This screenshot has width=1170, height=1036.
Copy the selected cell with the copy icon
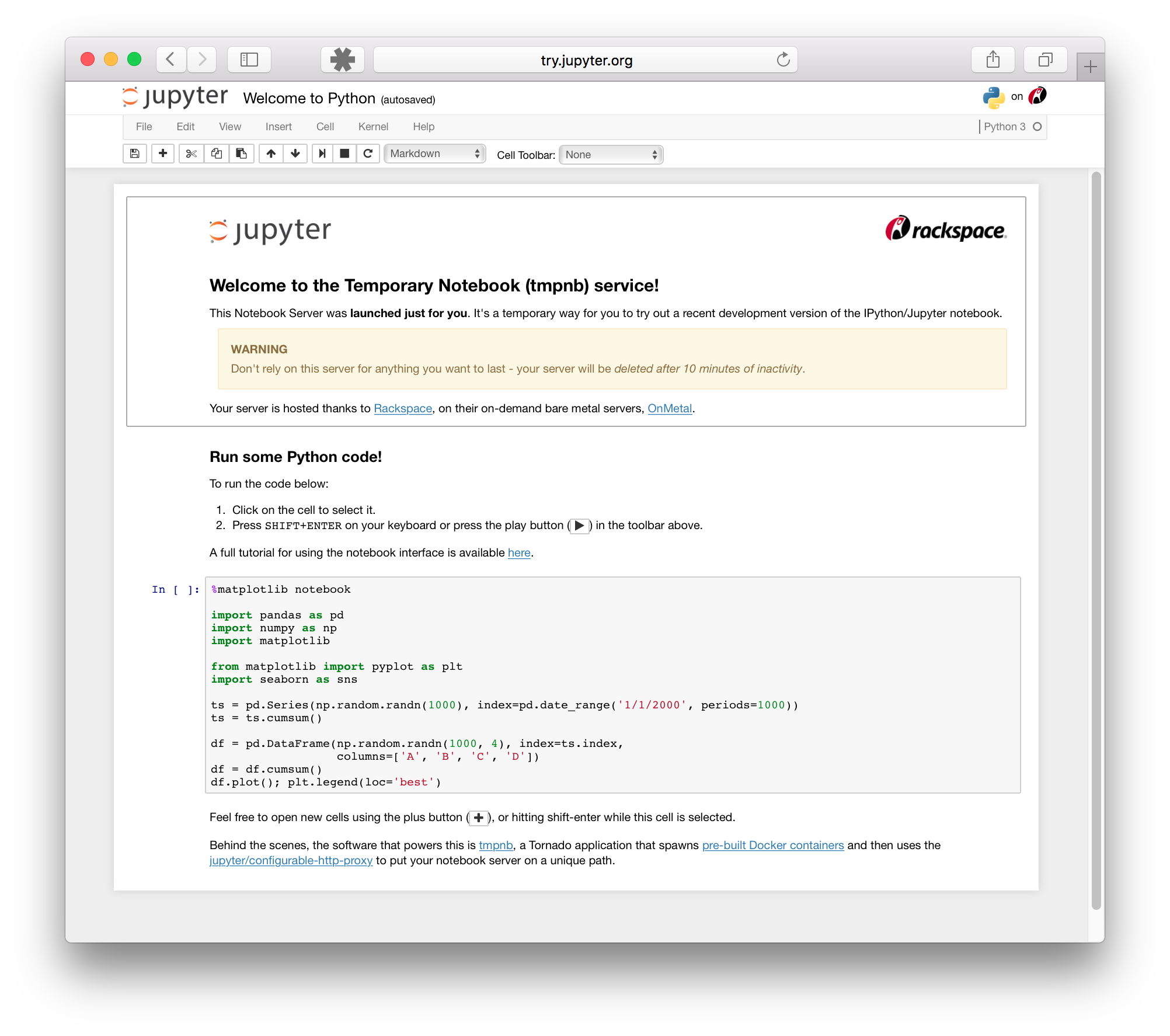coord(217,154)
